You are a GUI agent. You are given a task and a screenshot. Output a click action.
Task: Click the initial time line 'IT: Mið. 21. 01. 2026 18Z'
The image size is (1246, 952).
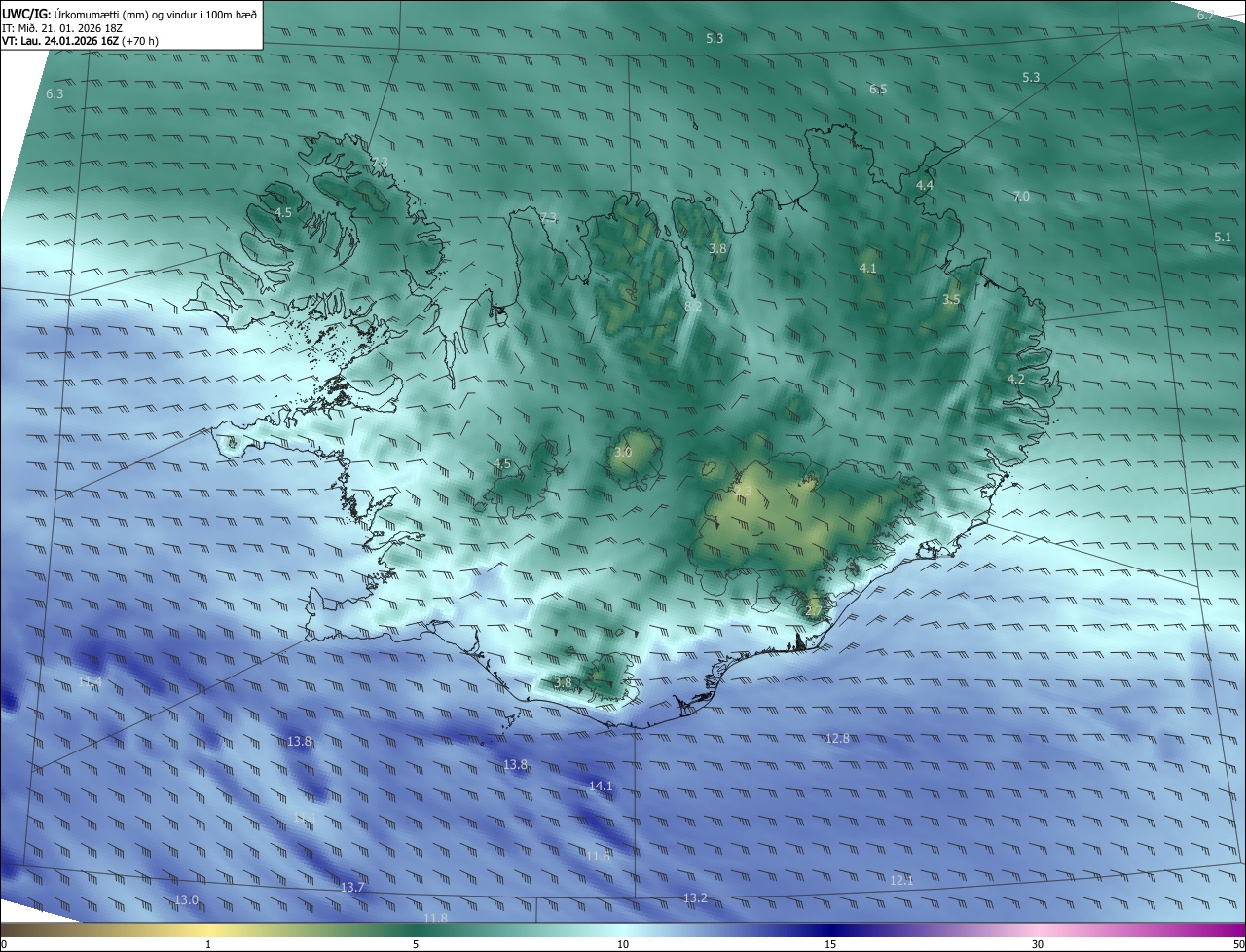tap(63, 27)
